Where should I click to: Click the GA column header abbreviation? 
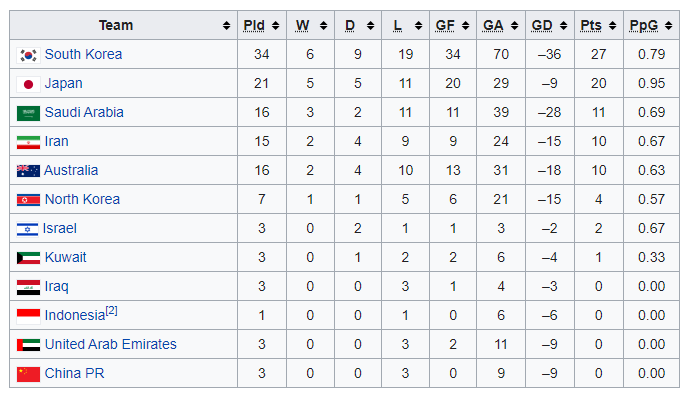493,25
